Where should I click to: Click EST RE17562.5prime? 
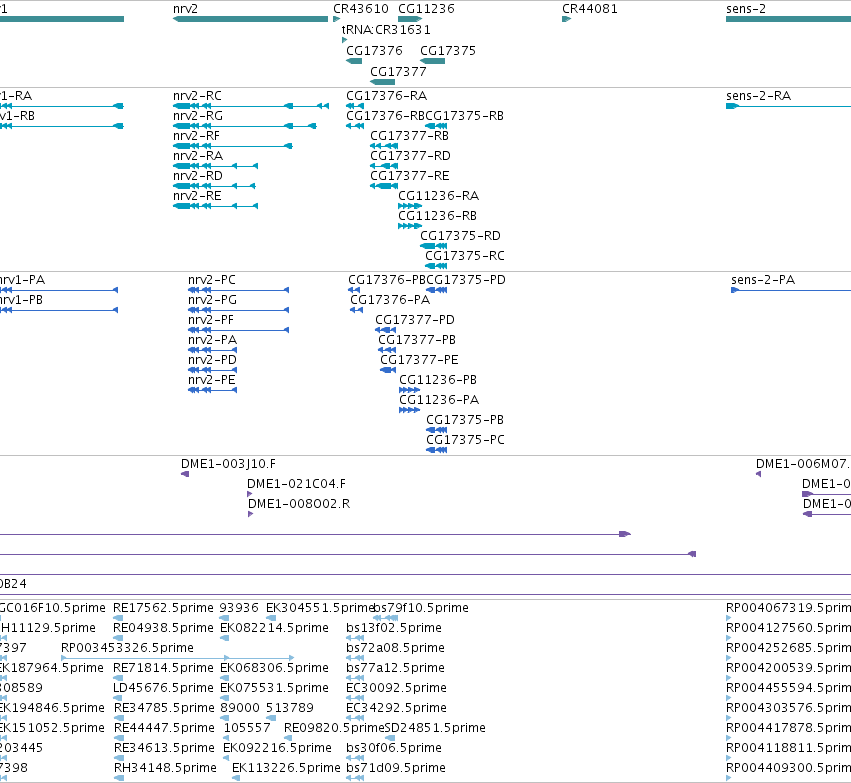[x=163, y=608]
